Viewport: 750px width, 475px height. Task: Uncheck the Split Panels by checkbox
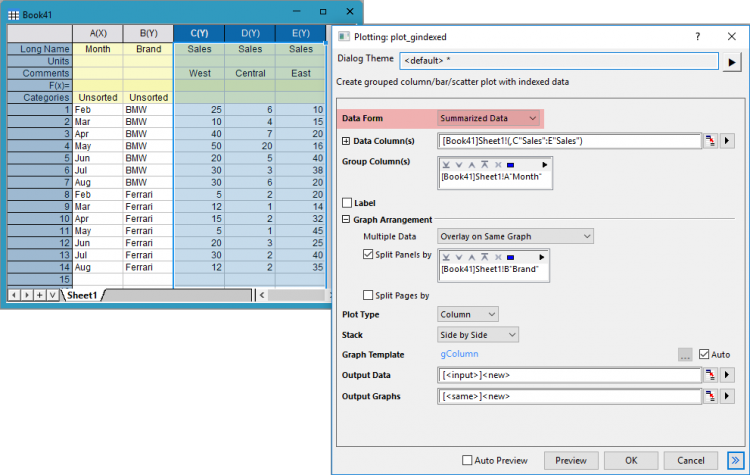tap(368, 254)
